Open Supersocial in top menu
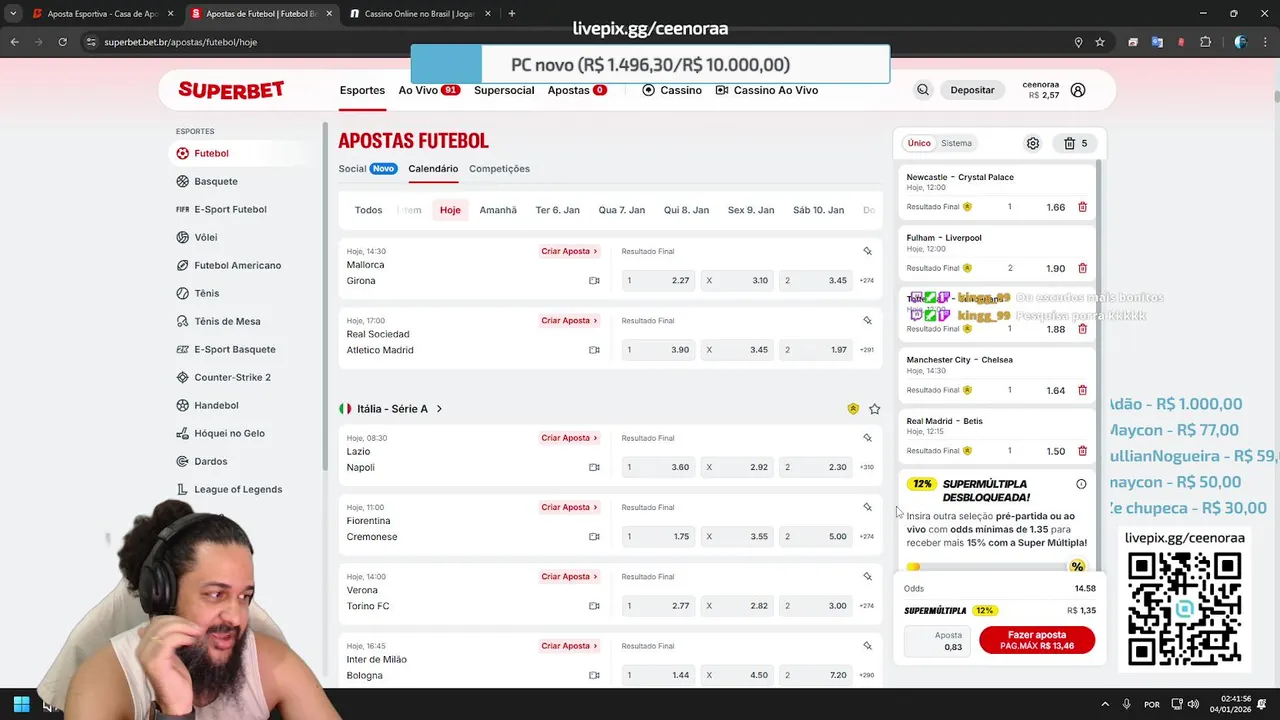Screen dimensions: 1280x720 tap(504, 90)
